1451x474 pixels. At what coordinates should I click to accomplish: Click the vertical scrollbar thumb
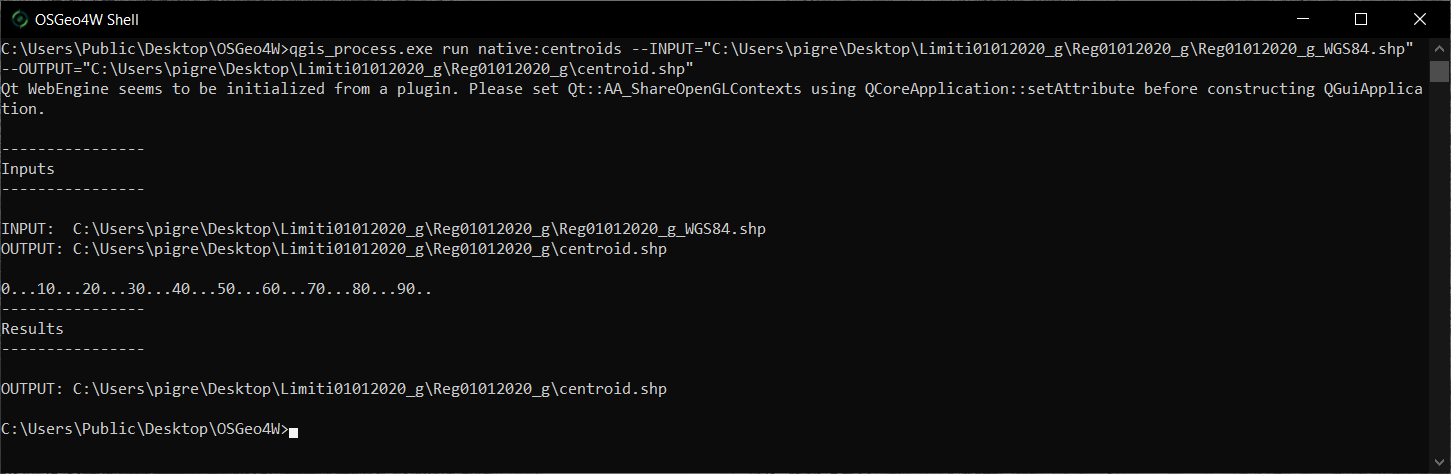(1439, 71)
